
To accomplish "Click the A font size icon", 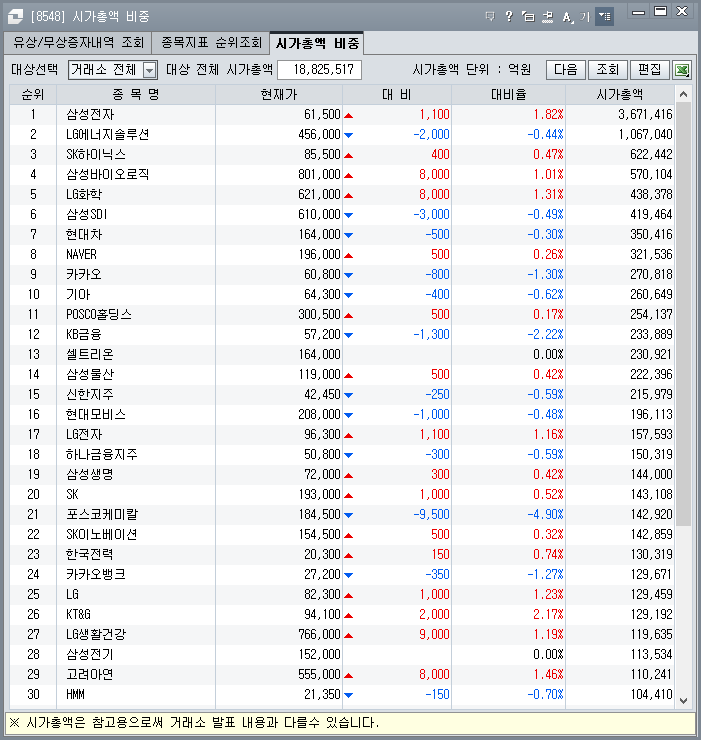I will [x=567, y=17].
